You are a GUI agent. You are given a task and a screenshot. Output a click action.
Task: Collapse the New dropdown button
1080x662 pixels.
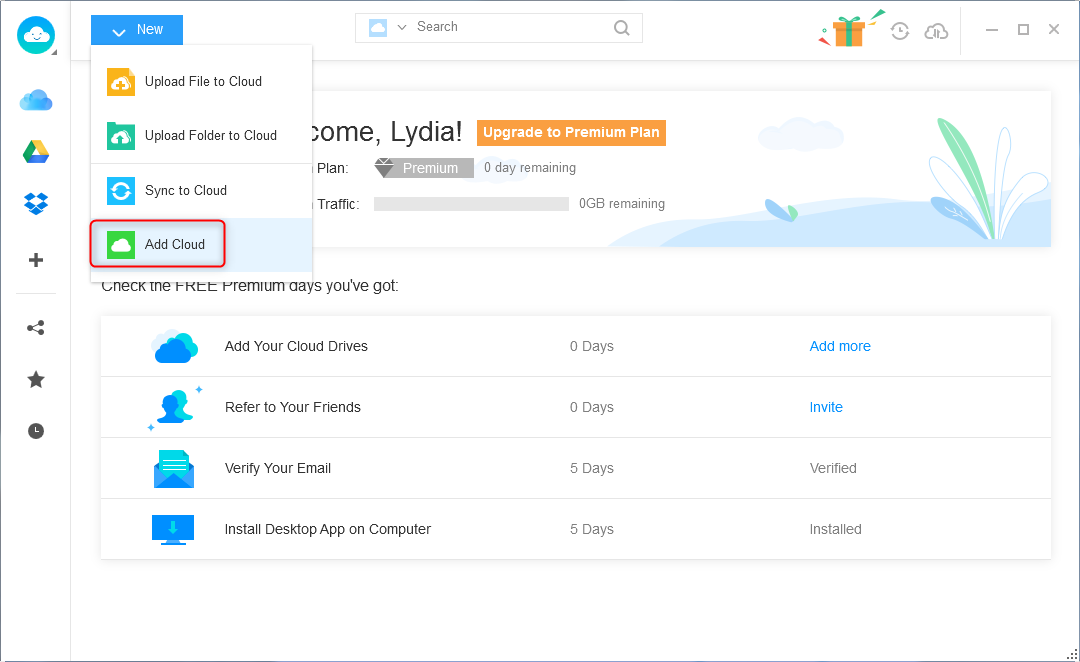(x=137, y=30)
